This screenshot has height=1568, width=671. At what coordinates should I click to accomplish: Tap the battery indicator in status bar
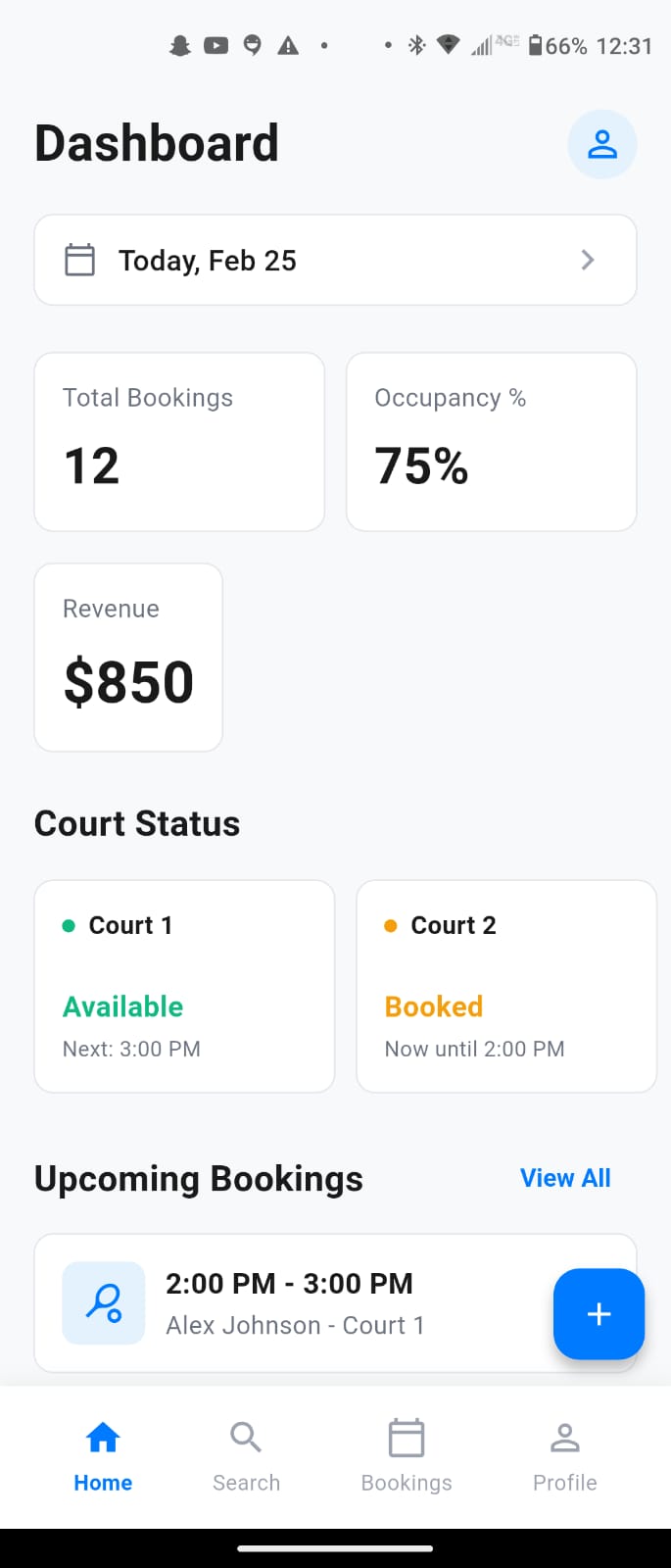pyautogui.click(x=536, y=45)
